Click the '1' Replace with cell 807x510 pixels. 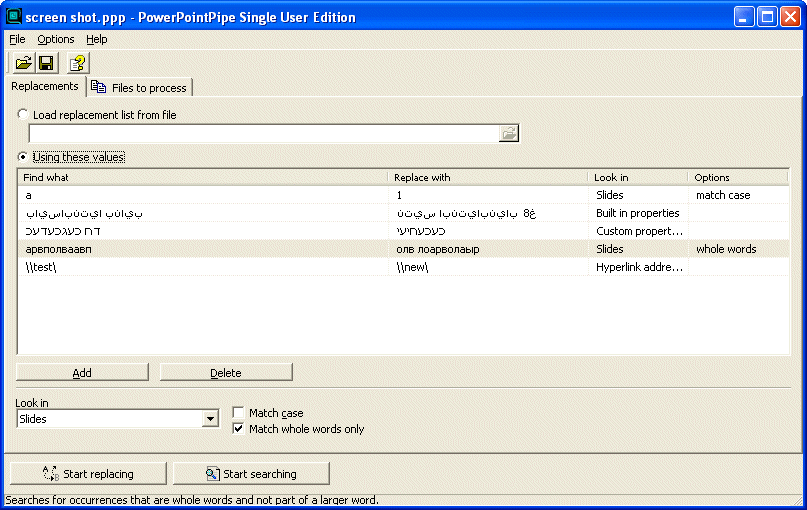(x=488, y=195)
